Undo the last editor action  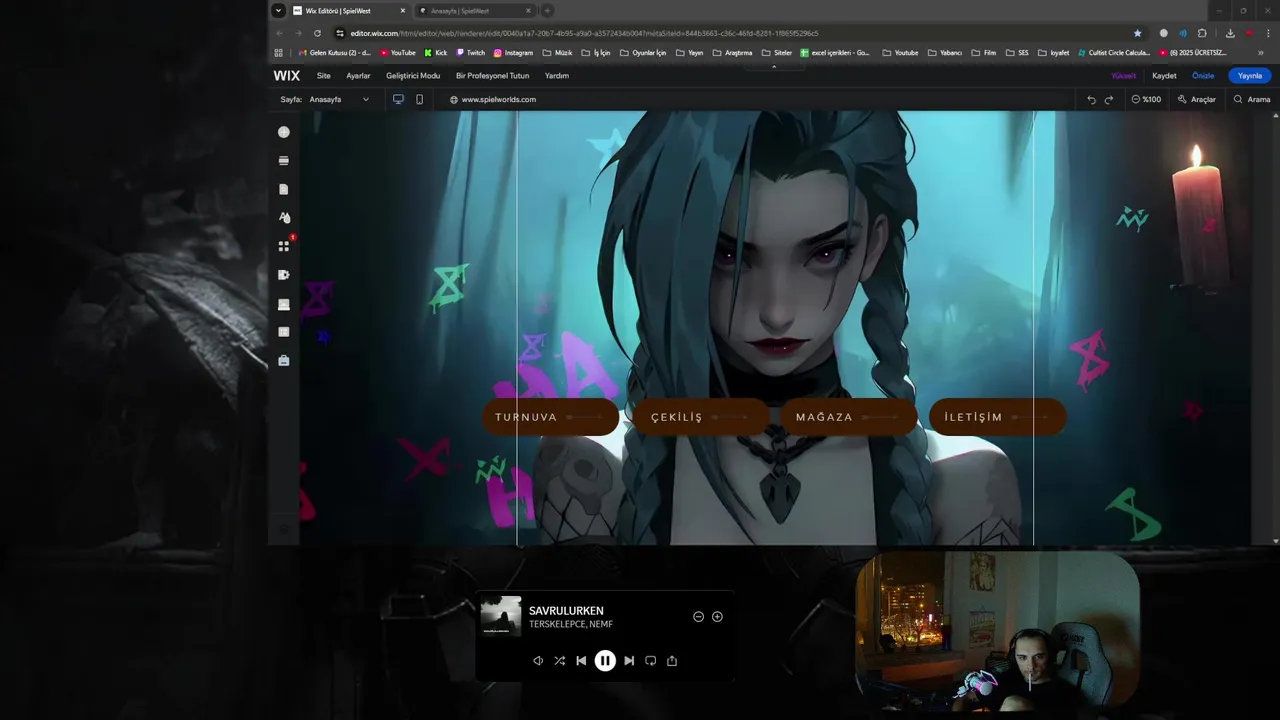pyautogui.click(x=1091, y=99)
